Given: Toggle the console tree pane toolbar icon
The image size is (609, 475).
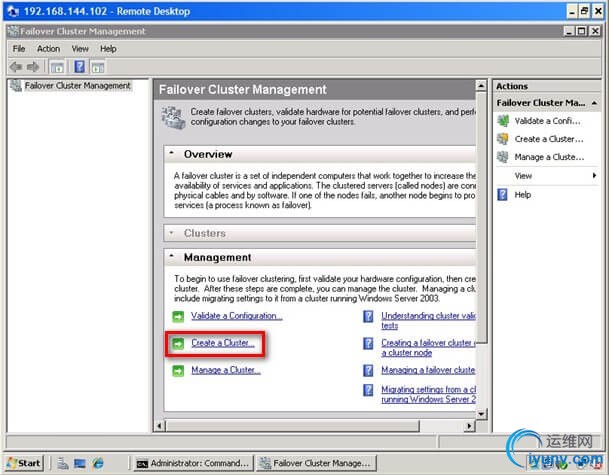Looking at the screenshot, I should click(57, 67).
